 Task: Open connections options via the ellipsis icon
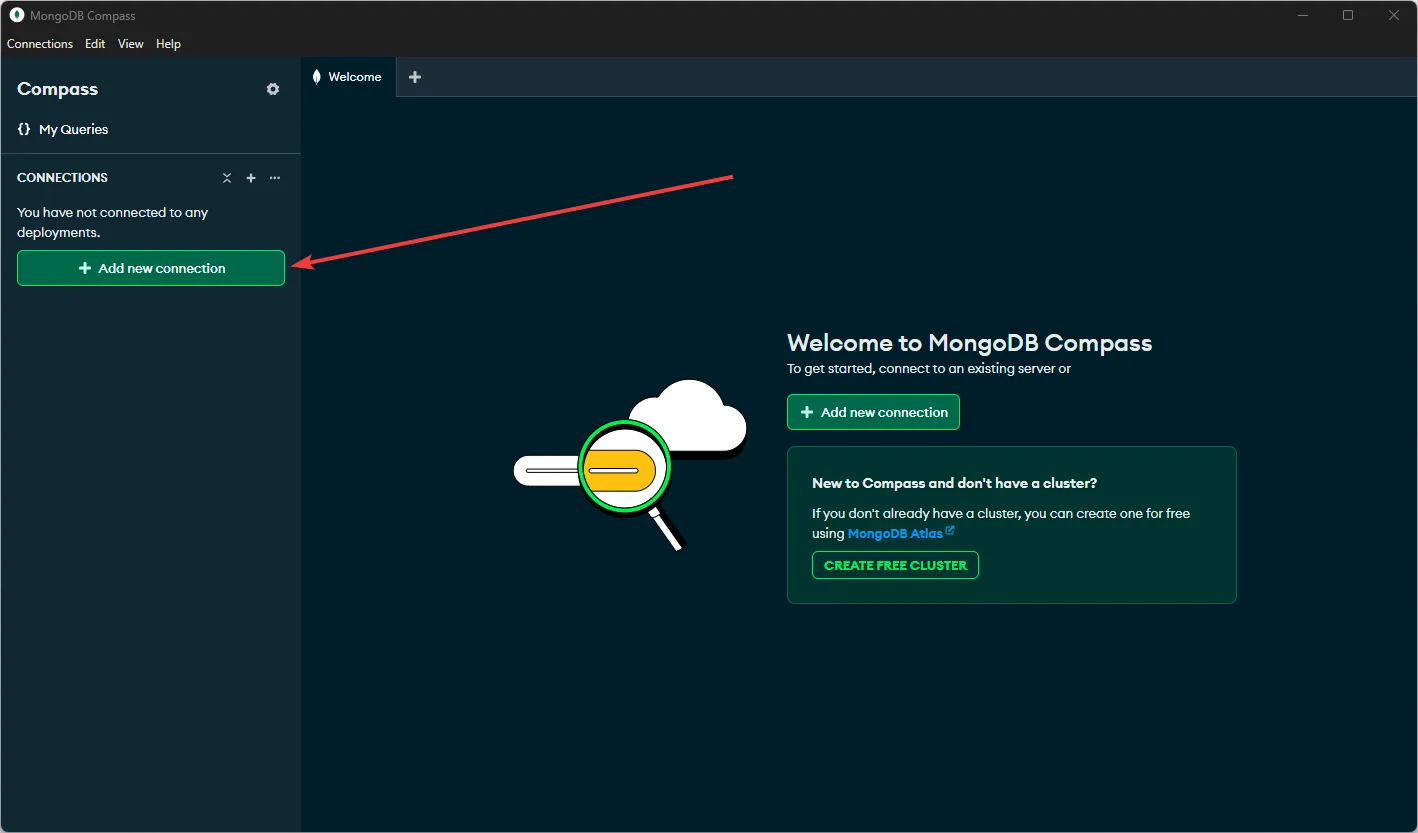pos(275,177)
